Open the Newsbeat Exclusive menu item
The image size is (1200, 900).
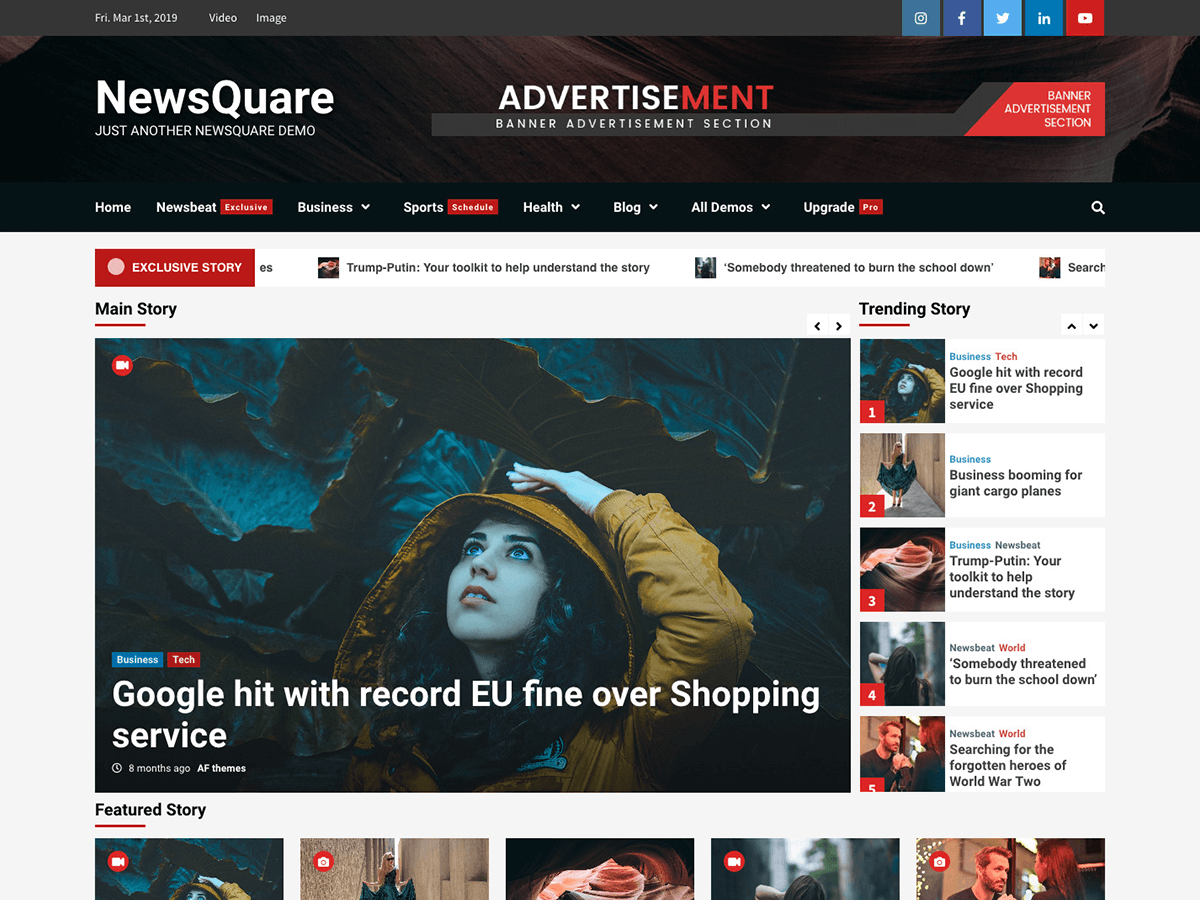[213, 207]
